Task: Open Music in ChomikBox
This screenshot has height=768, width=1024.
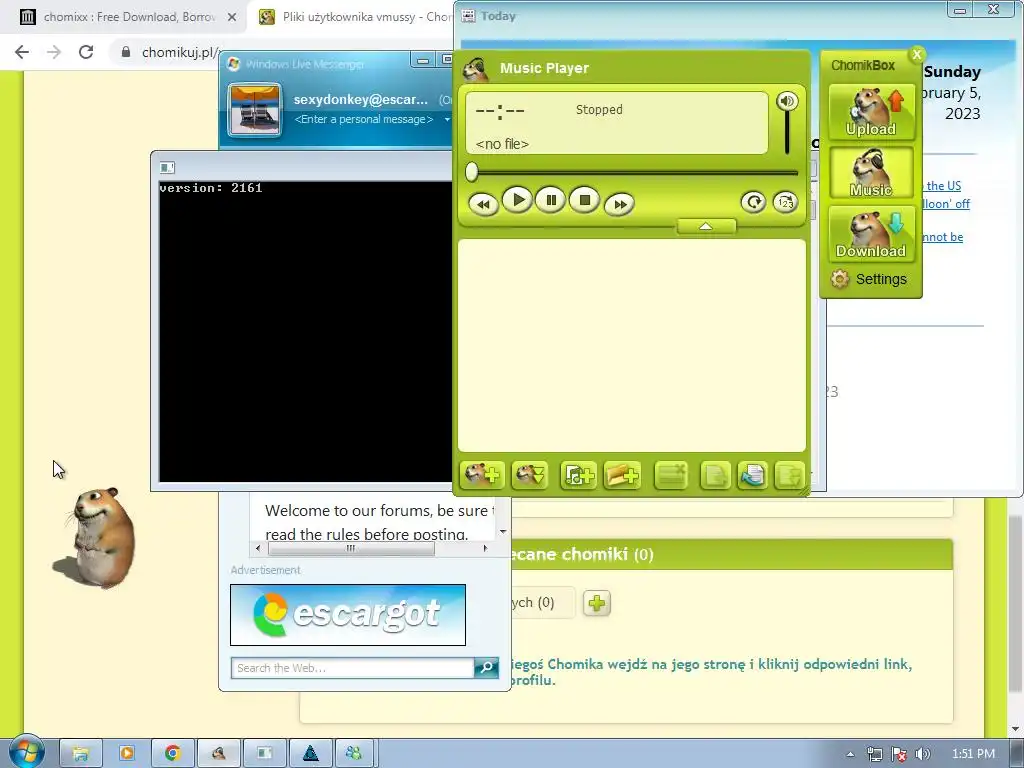Action: point(871,173)
